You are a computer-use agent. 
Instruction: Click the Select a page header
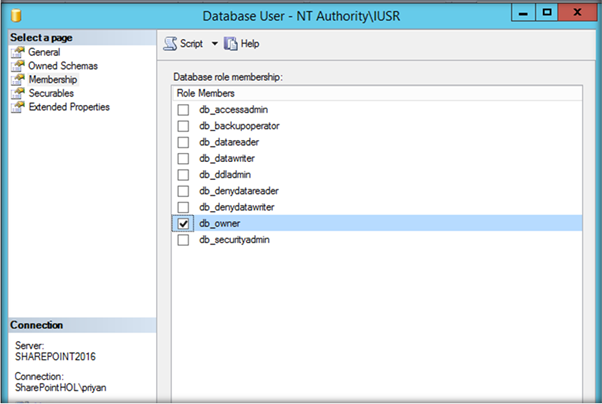[x=82, y=38]
